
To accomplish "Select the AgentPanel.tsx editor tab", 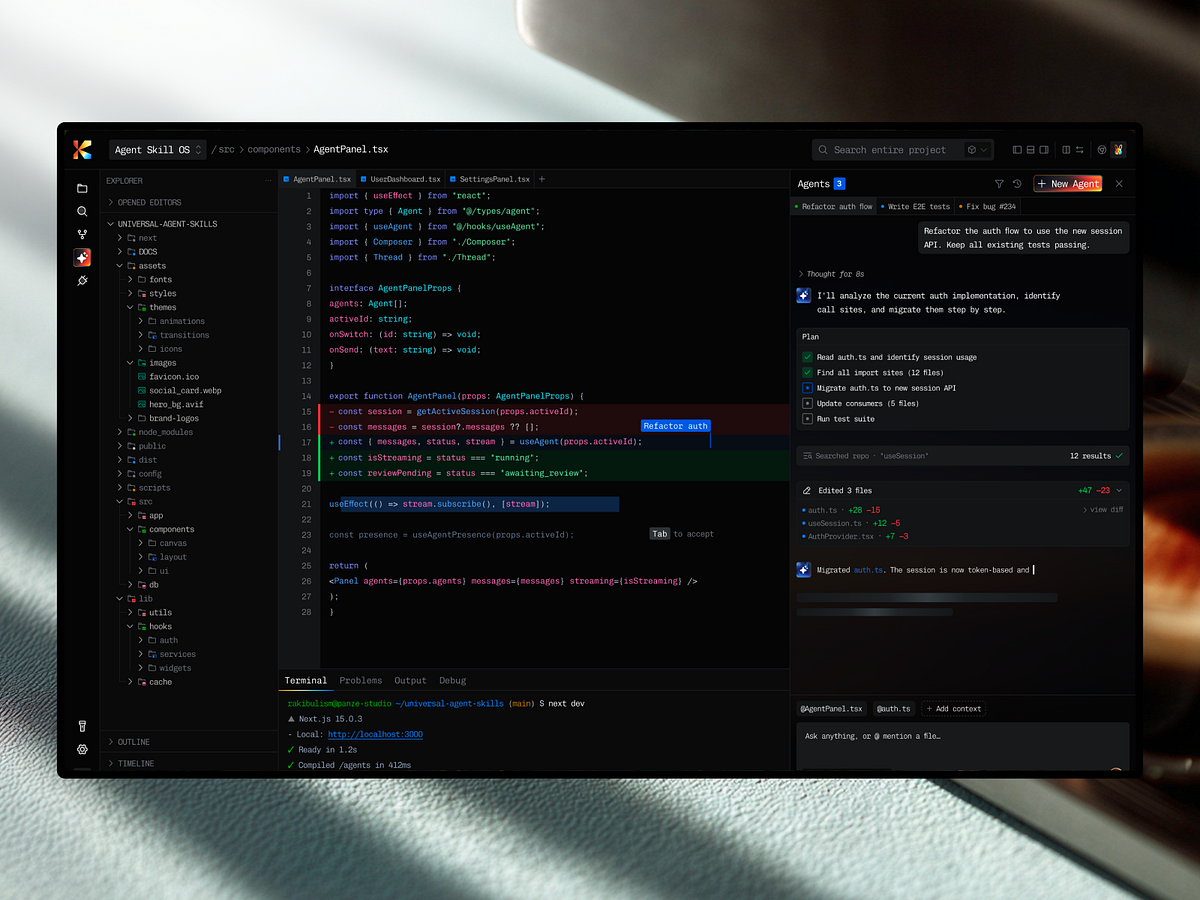I will coord(317,179).
